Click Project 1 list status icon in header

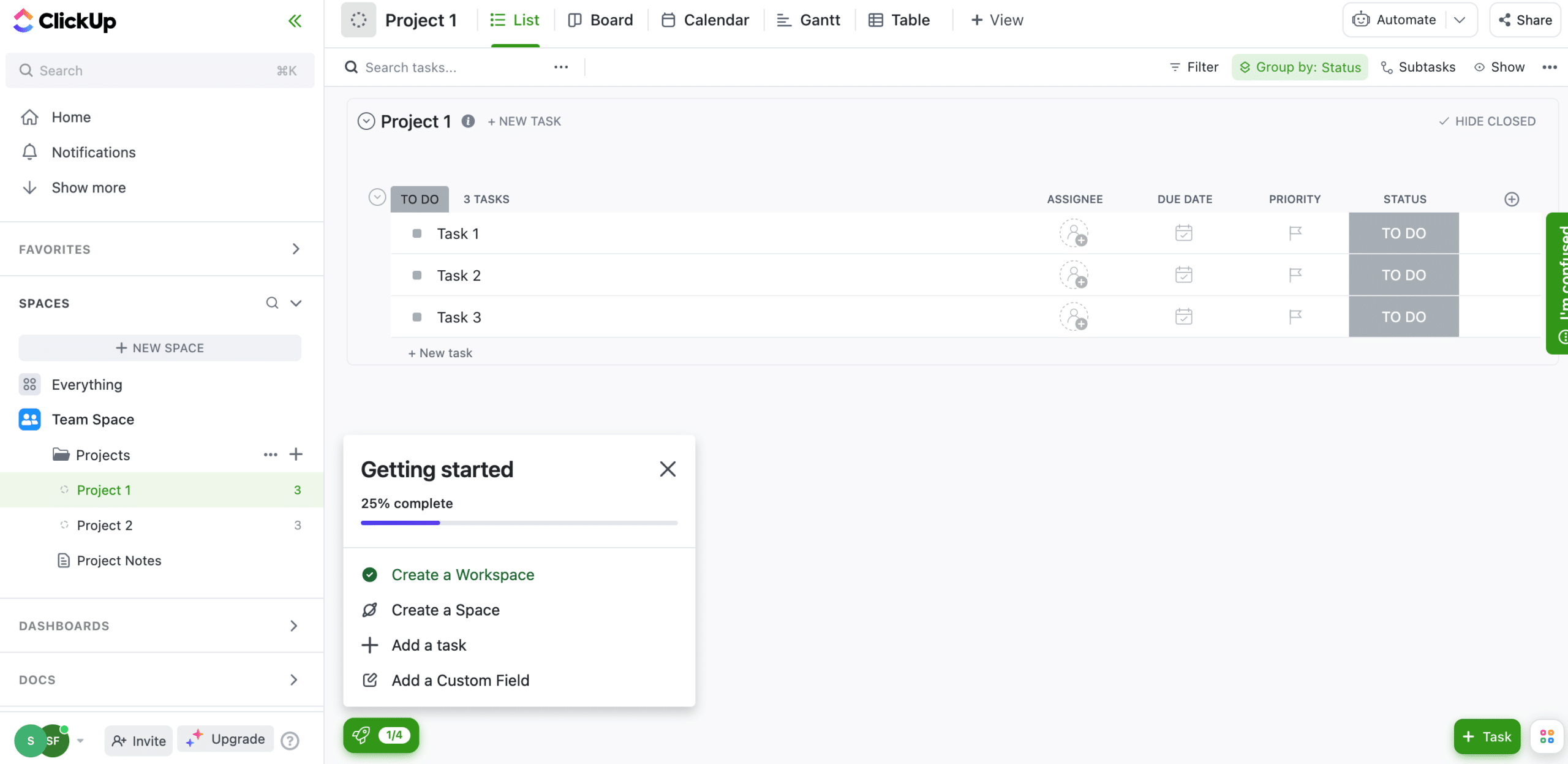358,20
